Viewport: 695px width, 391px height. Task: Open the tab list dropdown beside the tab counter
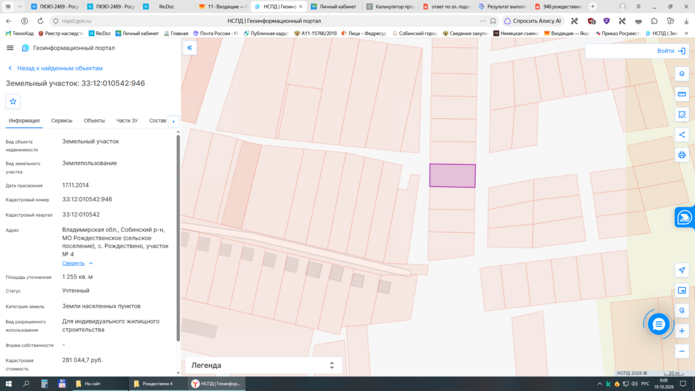20,7
